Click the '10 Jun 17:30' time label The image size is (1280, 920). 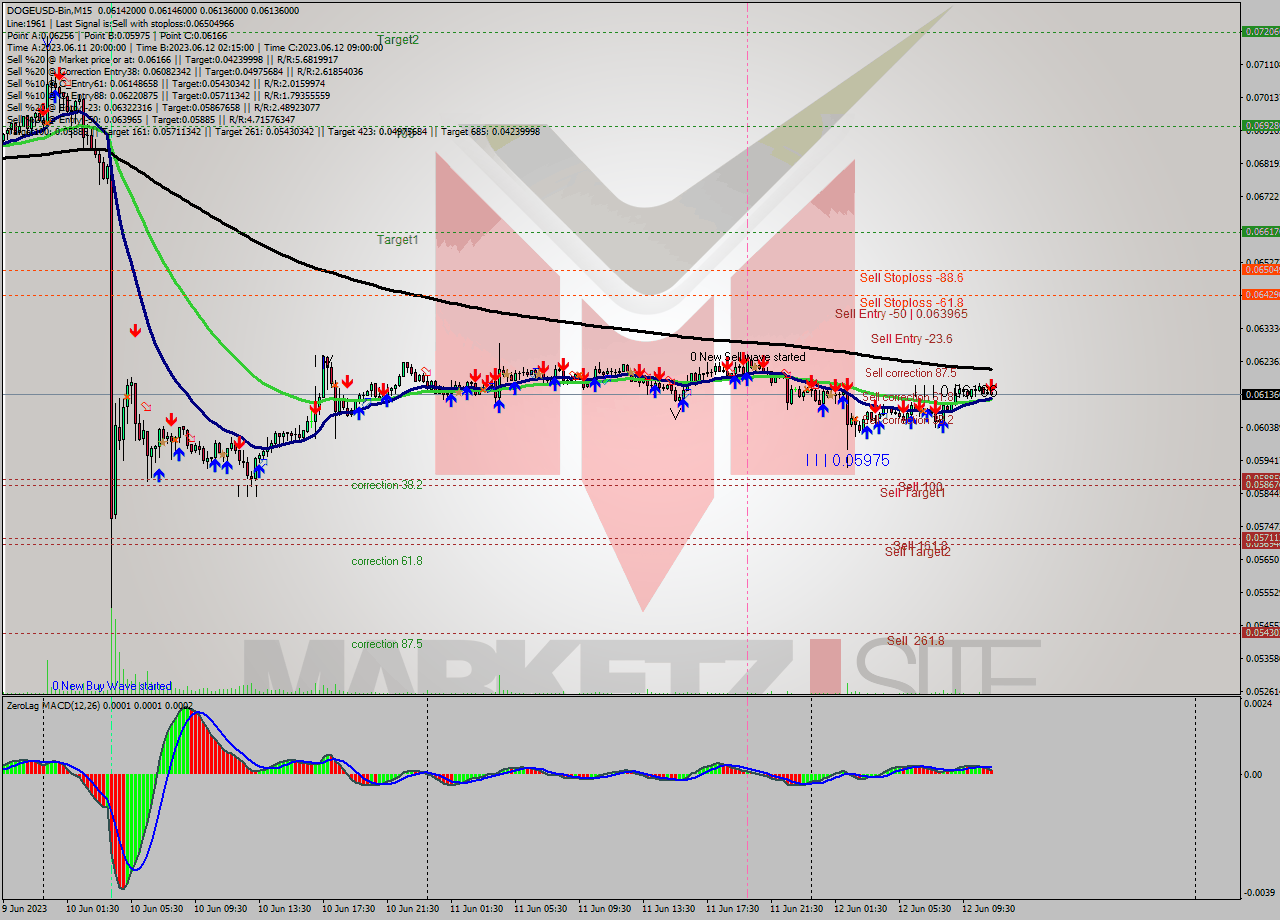click(x=348, y=909)
